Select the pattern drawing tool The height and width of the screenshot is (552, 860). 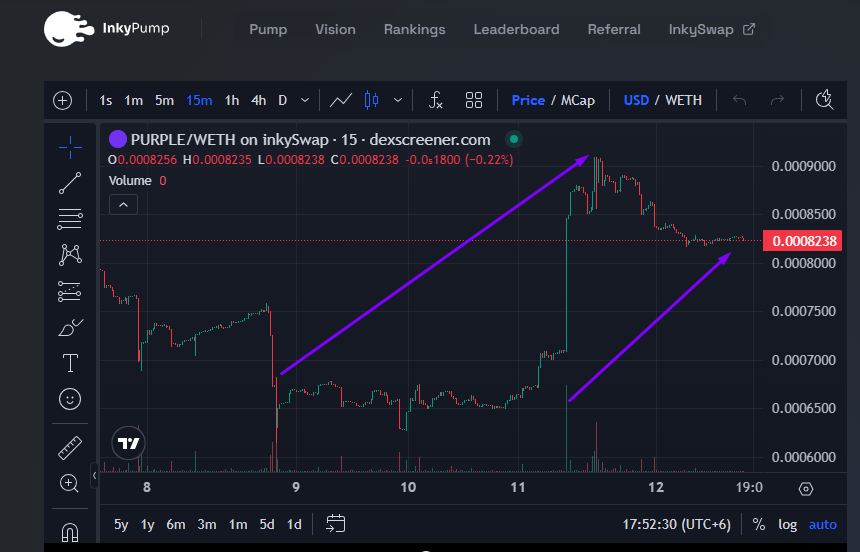(70, 255)
